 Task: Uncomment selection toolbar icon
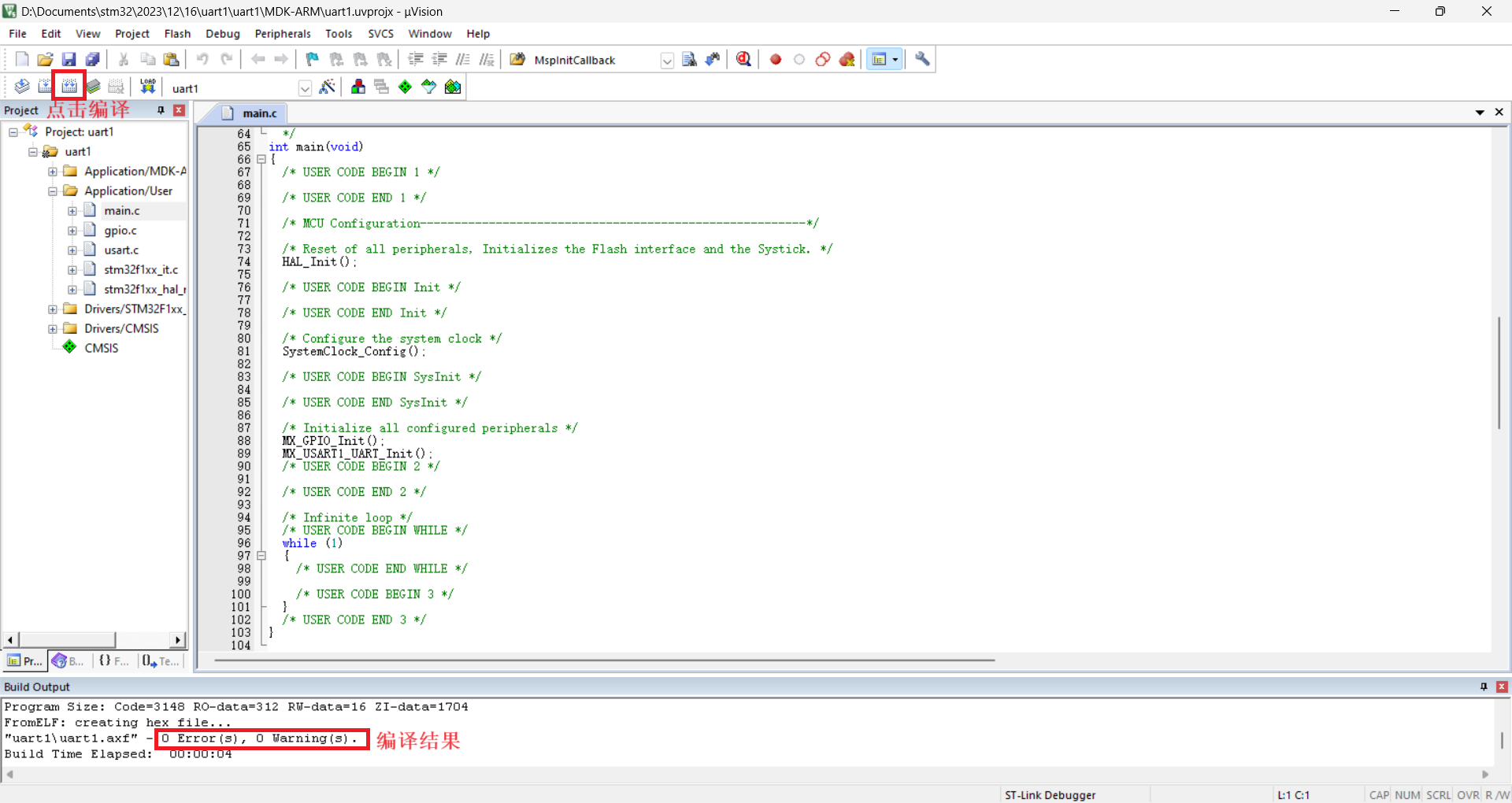coord(487,60)
